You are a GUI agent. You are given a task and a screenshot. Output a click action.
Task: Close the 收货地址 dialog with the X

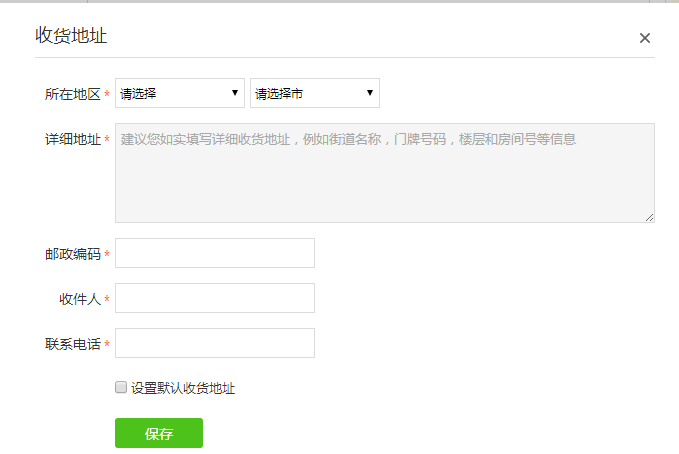[x=645, y=38]
